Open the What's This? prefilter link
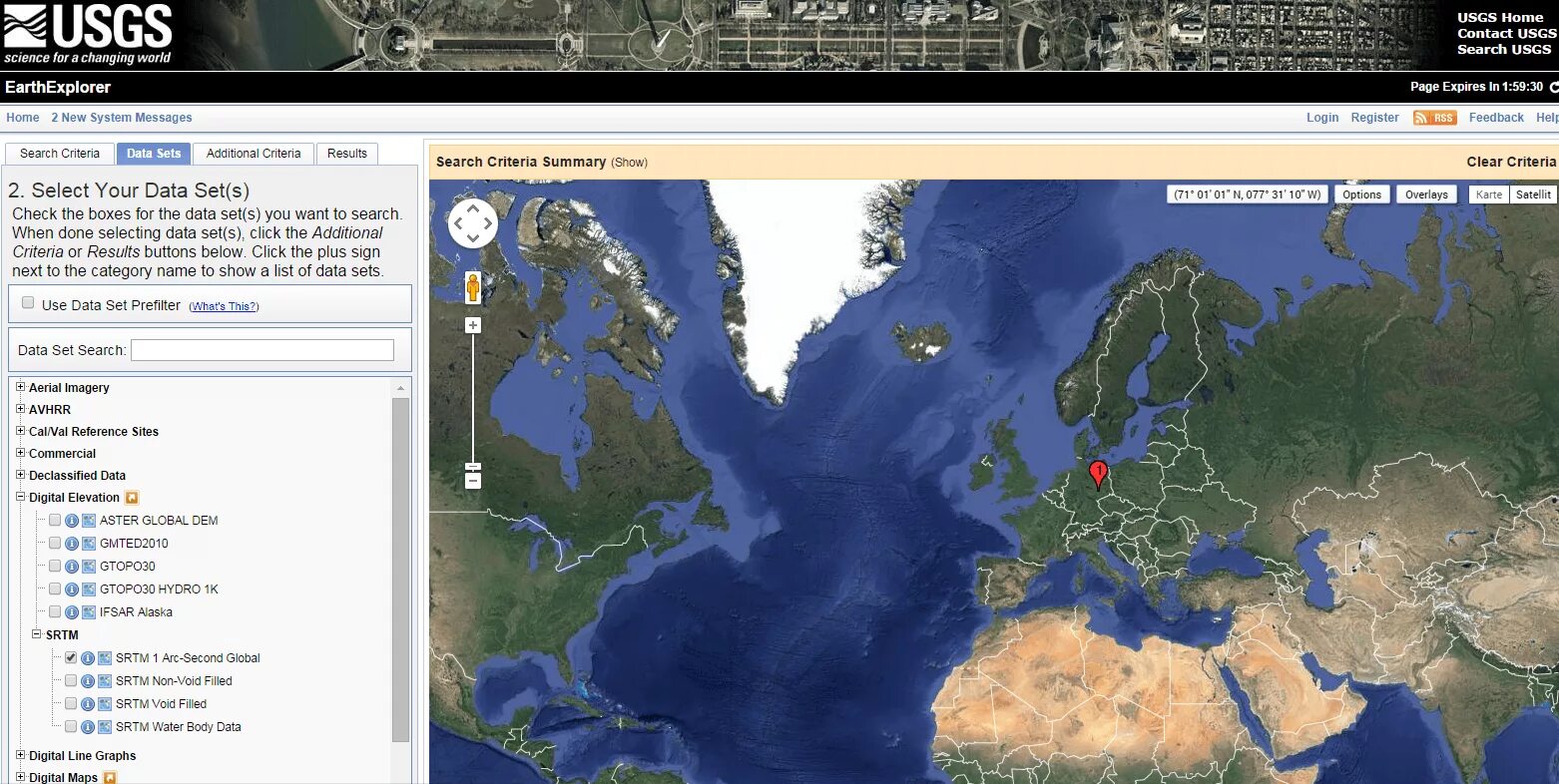The height and width of the screenshot is (784, 1559). pyautogui.click(x=224, y=306)
